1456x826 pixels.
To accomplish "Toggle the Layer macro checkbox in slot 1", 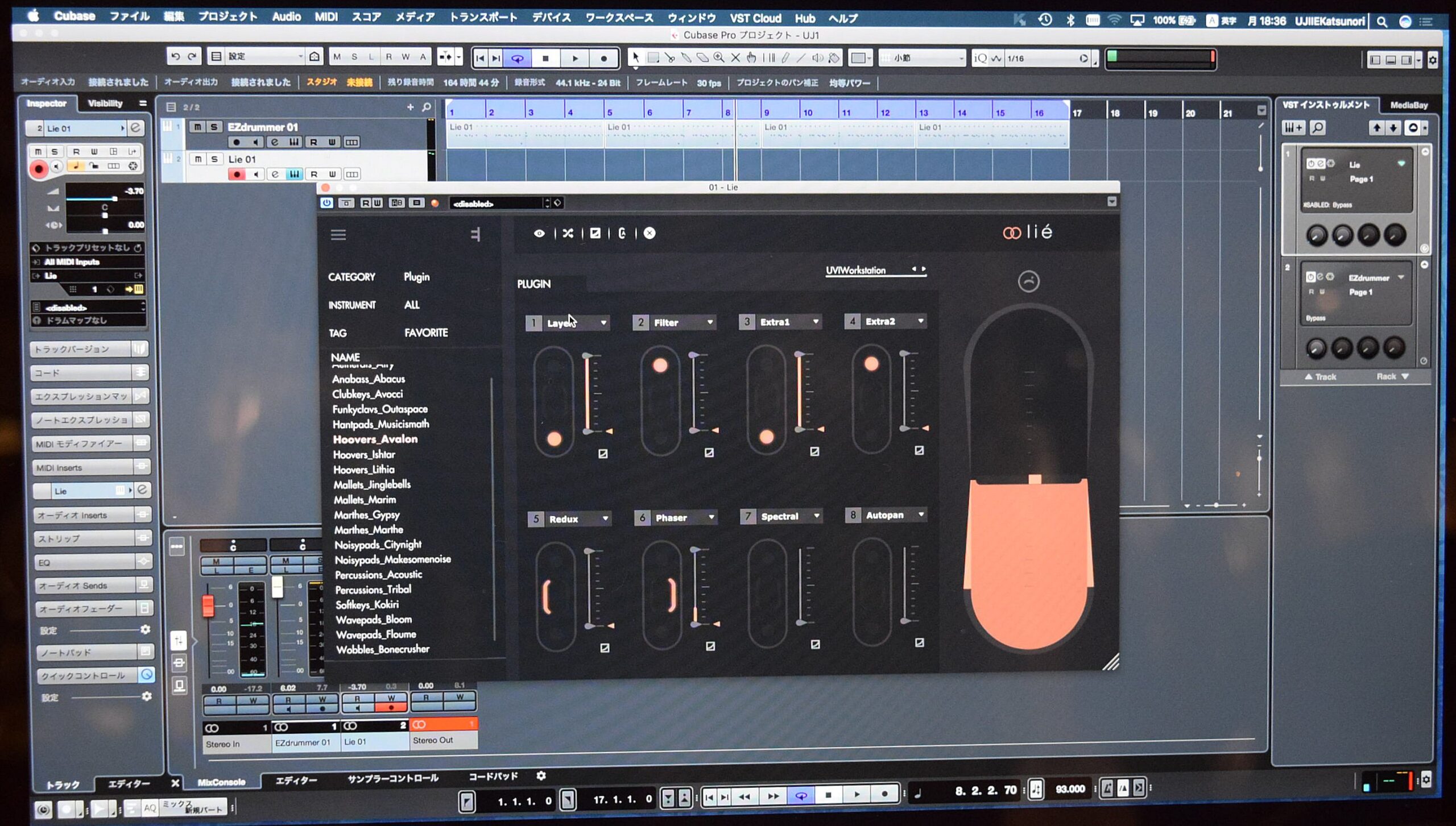I will coord(603,454).
